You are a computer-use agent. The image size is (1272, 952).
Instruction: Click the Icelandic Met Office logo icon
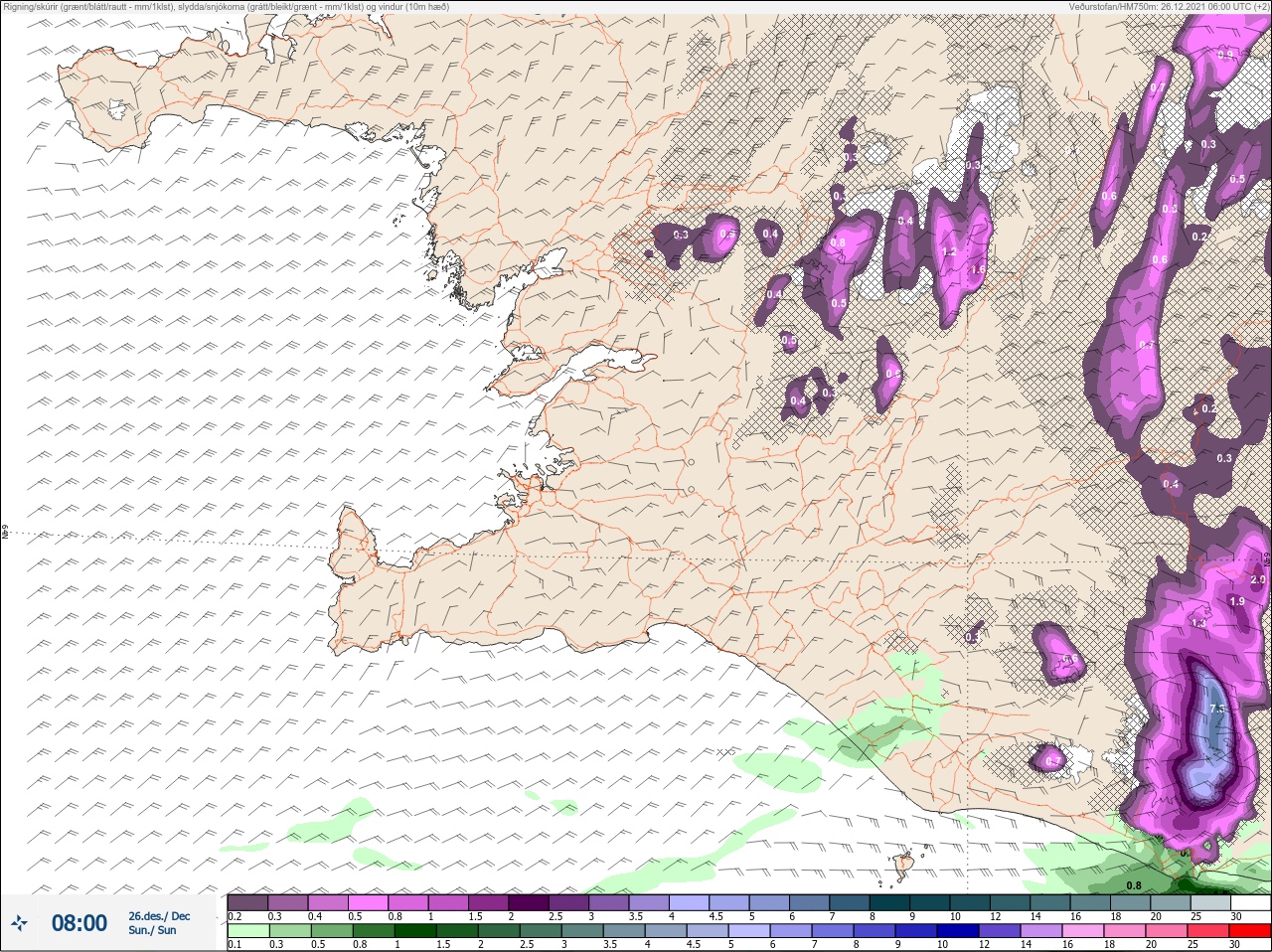pos(18,923)
